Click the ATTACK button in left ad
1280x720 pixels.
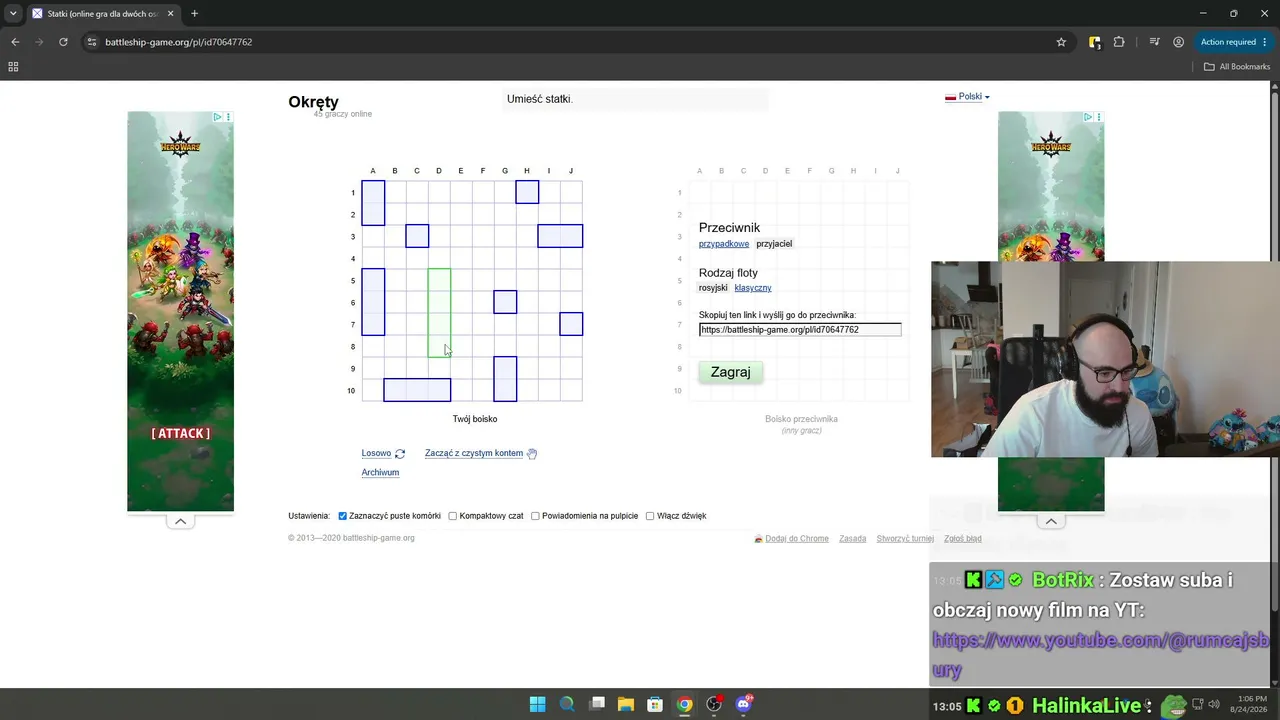(x=180, y=434)
